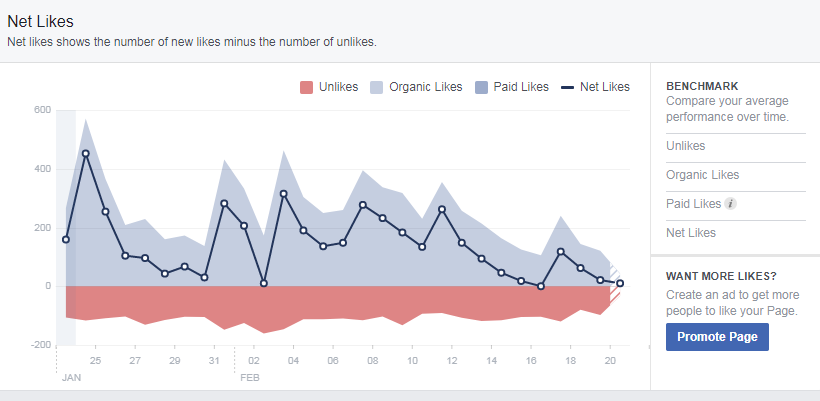This screenshot has width=820, height=401.
Task: Click the highest net likes data point
Action: [86, 154]
